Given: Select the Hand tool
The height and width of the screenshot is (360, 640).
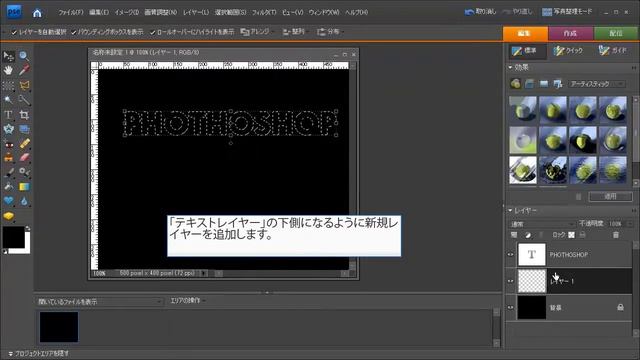Looking at the screenshot, I should click(9, 70).
